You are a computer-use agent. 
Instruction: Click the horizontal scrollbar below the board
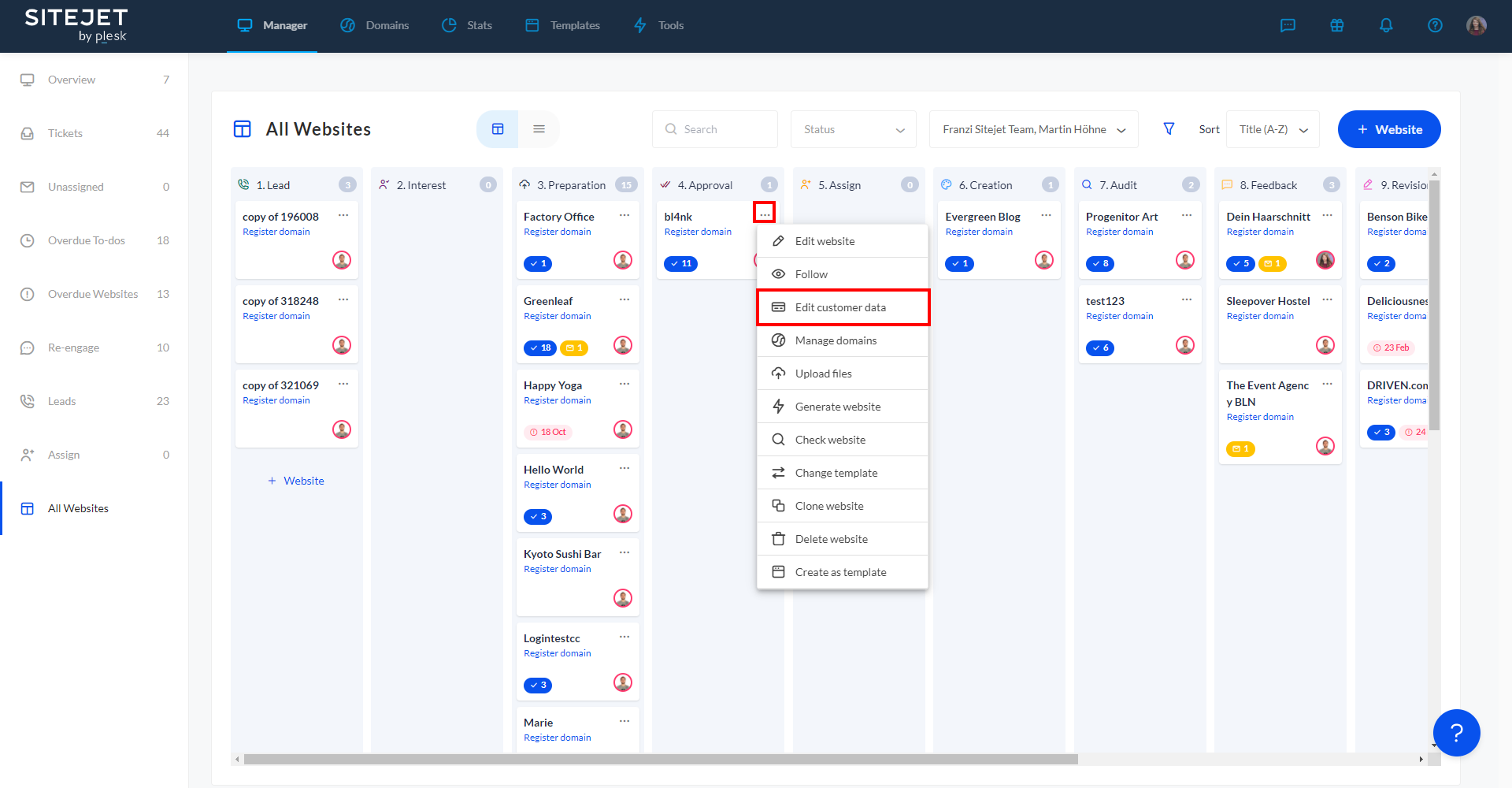[660, 760]
